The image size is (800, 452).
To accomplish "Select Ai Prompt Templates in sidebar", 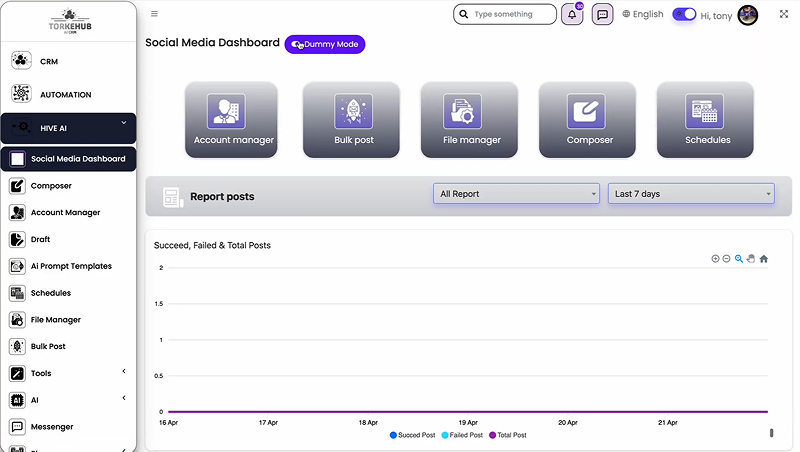I will [x=70, y=266].
